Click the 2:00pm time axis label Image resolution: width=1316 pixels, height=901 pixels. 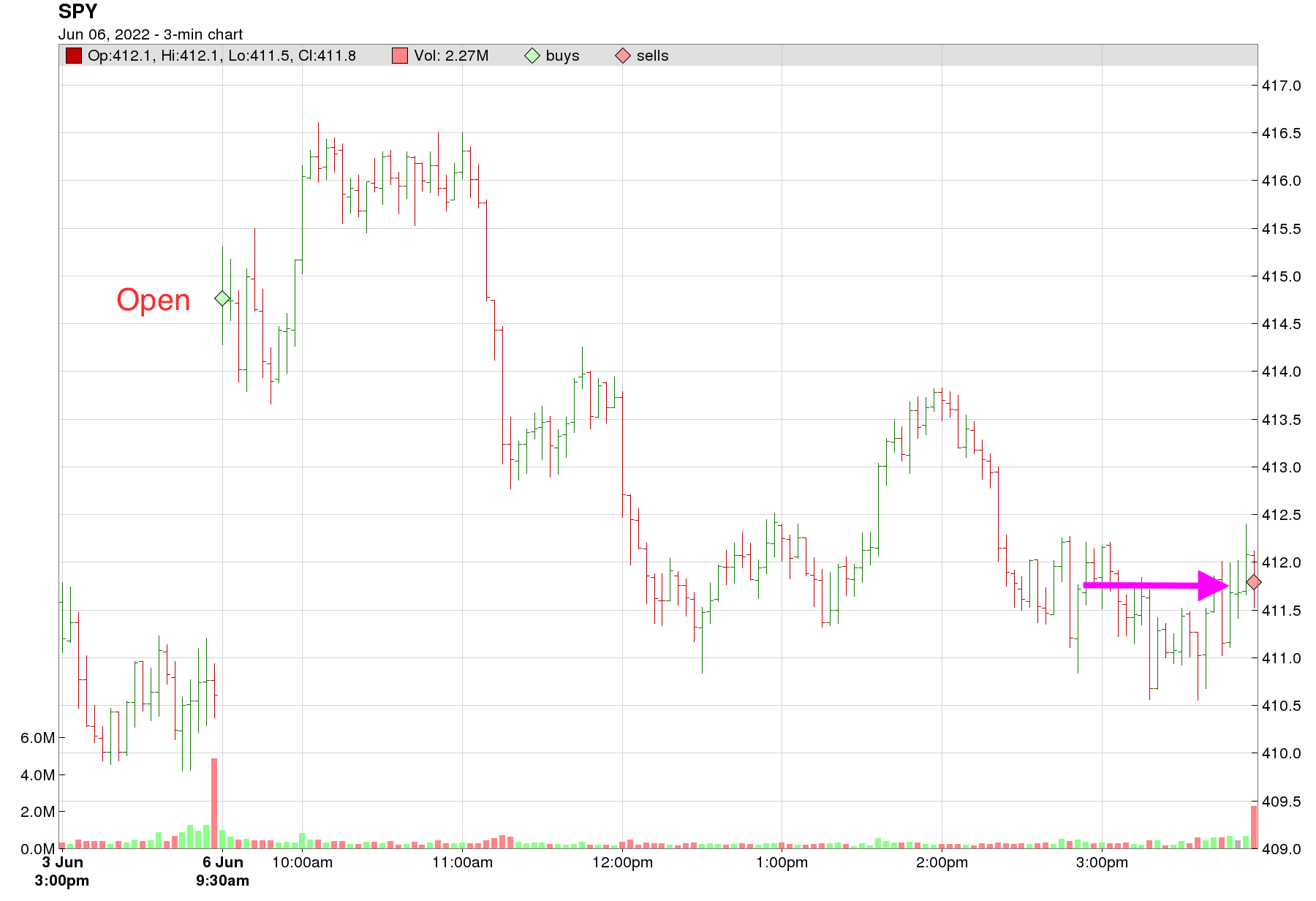click(942, 862)
